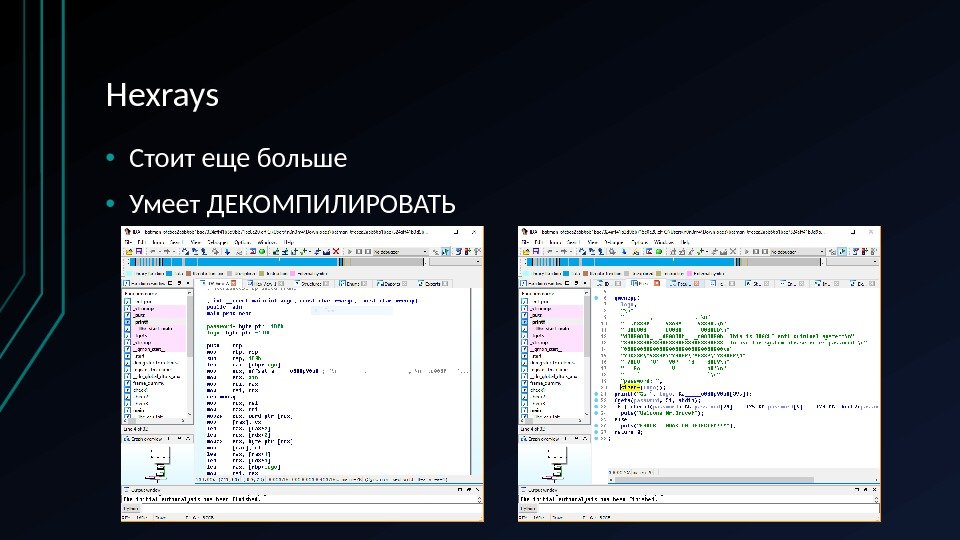The image size is (960, 540).
Task: Click Functions list horizontal scrollbar in left window
Action: pos(156,421)
